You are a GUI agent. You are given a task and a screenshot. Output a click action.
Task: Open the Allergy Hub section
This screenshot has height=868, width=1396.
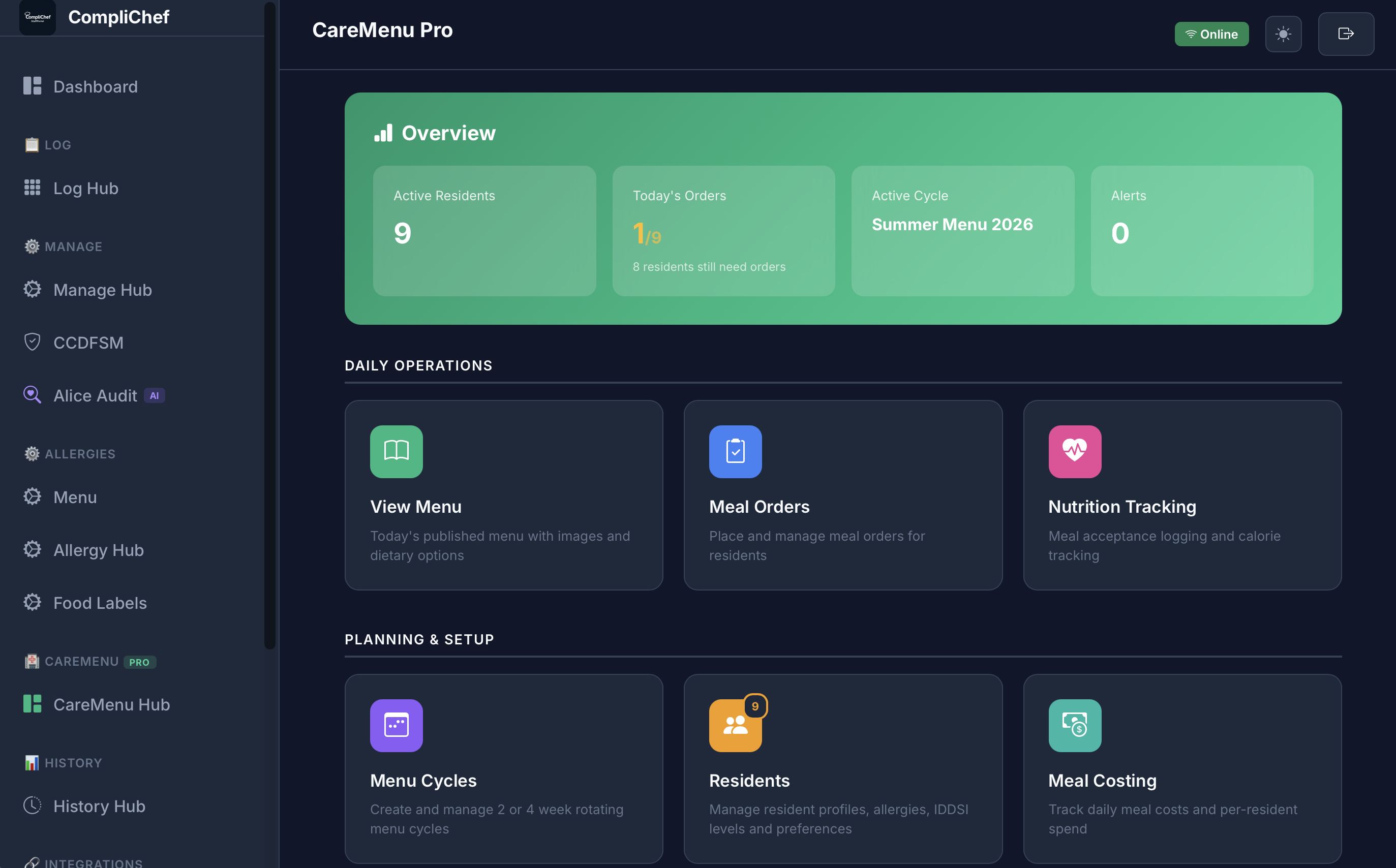(98, 549)
